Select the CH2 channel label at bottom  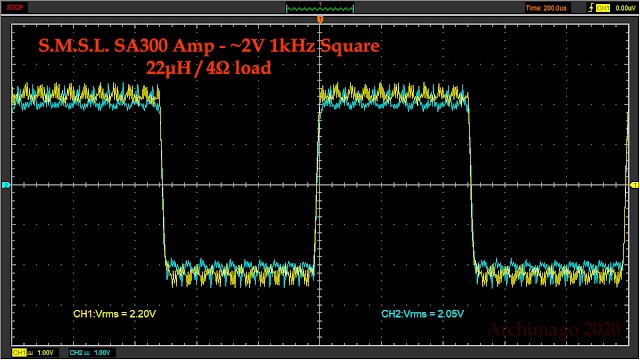[76, 353]
